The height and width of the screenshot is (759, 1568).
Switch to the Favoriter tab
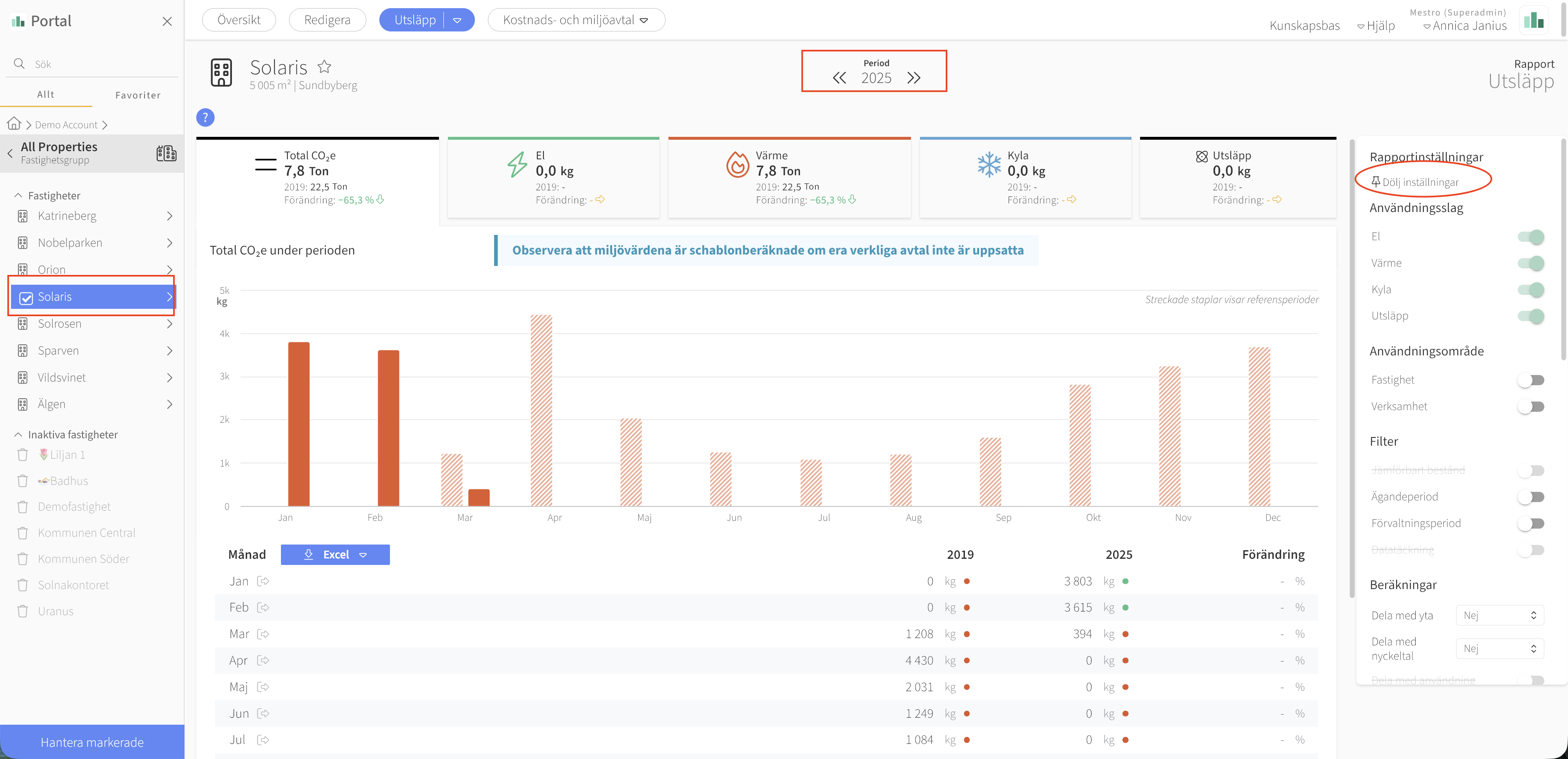pyautogui.click(x=138, y=95)
